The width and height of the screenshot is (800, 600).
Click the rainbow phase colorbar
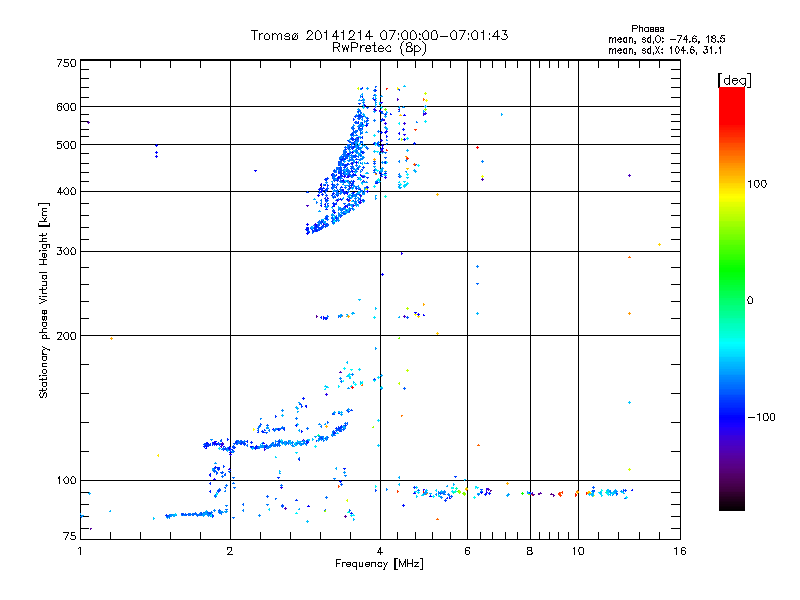click(x=732, y=298)
